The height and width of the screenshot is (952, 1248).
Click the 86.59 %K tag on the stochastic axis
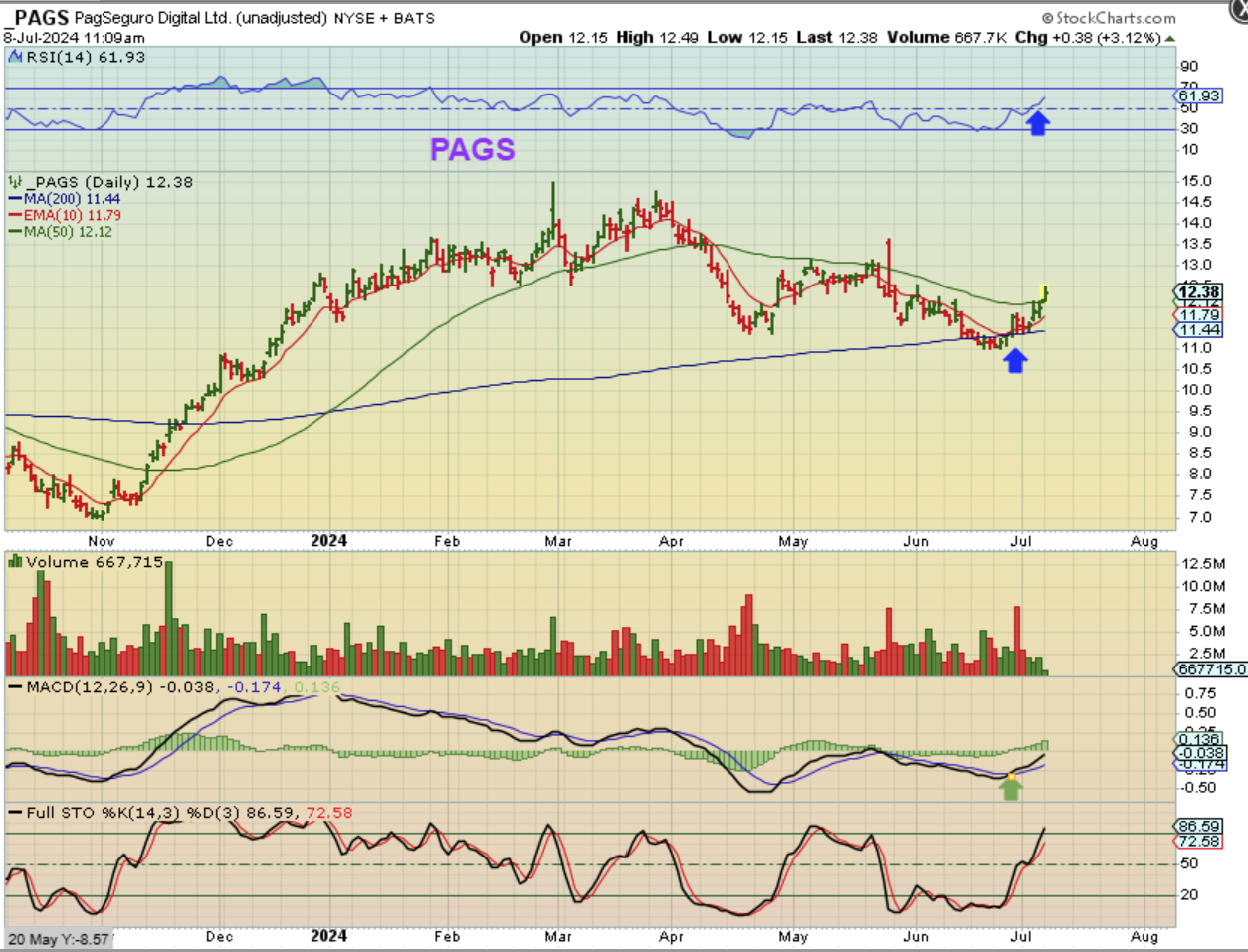(1198, 826)
